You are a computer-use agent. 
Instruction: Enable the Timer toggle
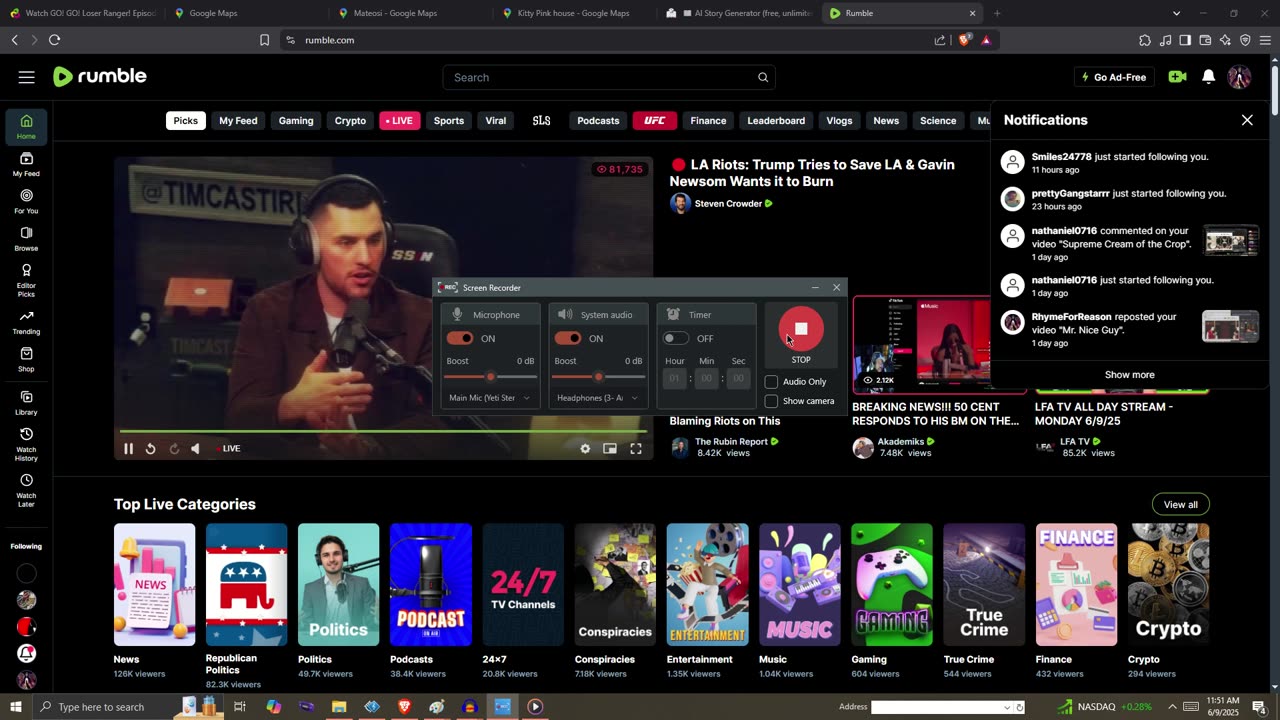tap(676, 338)
